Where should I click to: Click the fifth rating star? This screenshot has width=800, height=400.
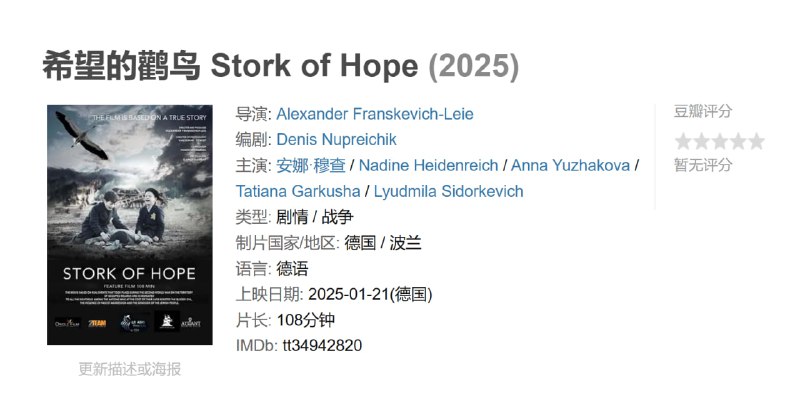click(755, 141)
